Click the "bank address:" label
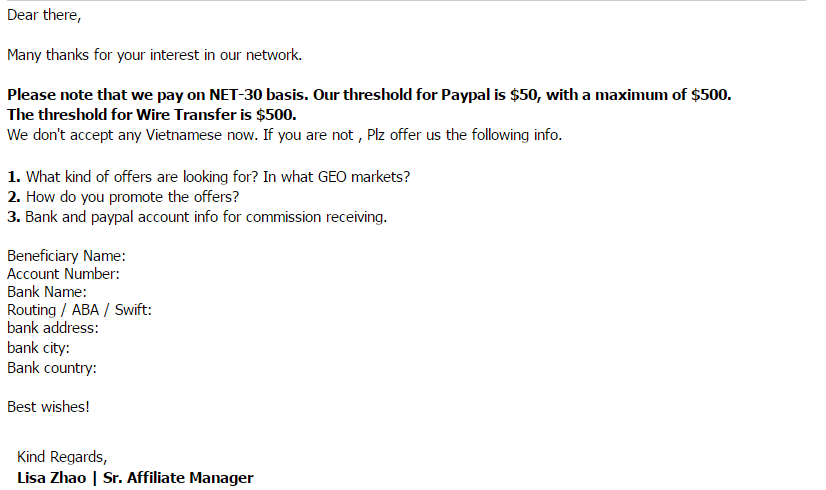 tap(52, 328)
